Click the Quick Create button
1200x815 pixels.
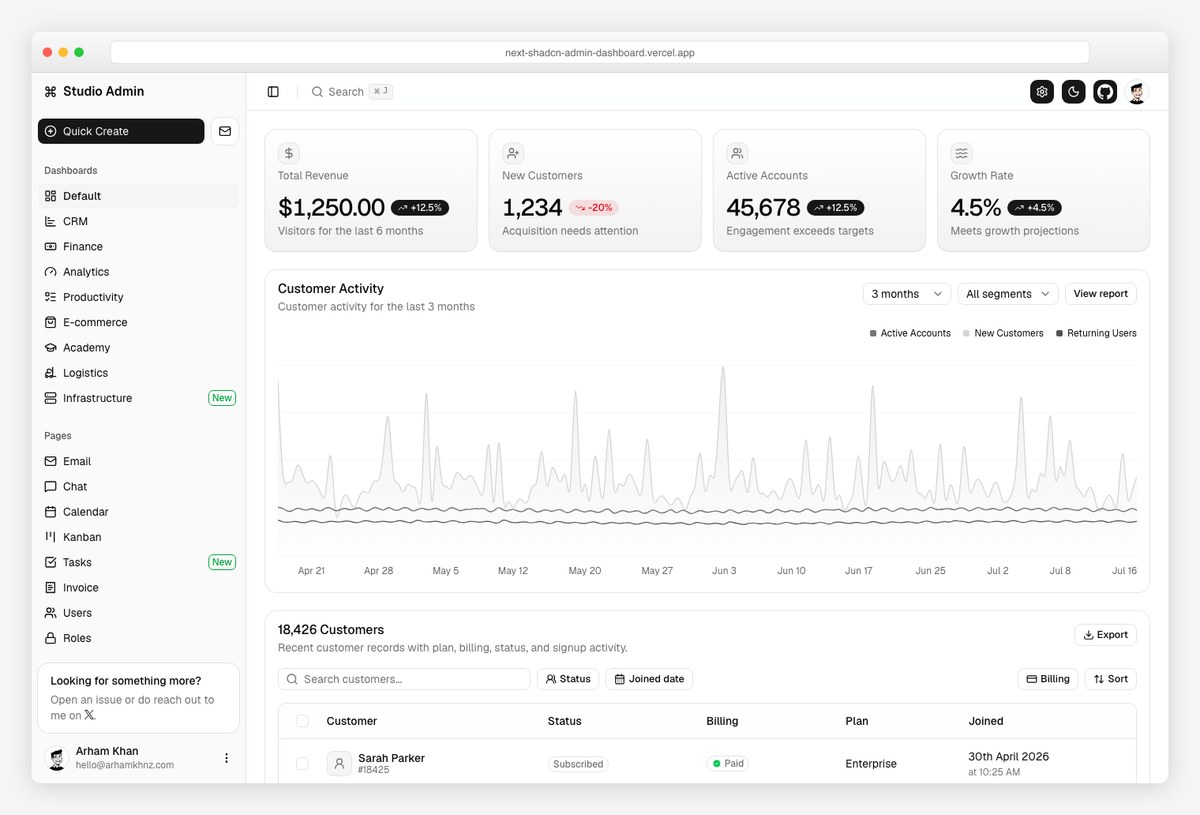pyautogui.click(x=121, y=131)
